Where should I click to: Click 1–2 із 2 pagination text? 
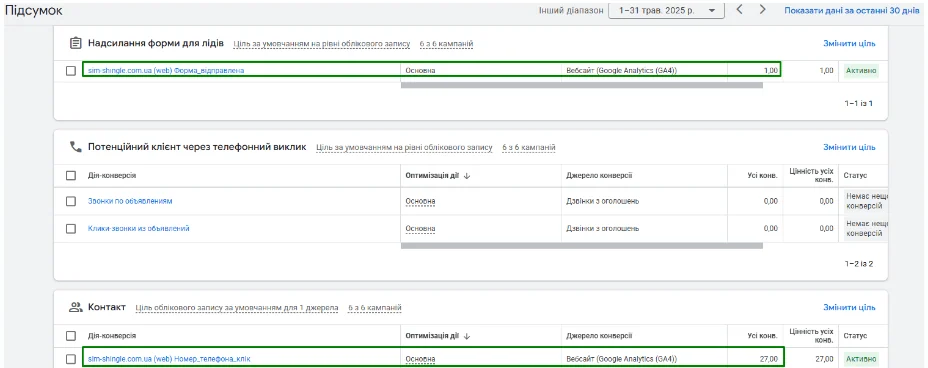point(858,264)
